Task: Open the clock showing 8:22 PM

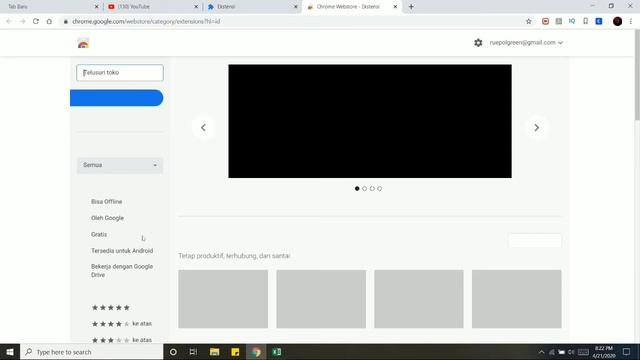Action: (604, 352)
